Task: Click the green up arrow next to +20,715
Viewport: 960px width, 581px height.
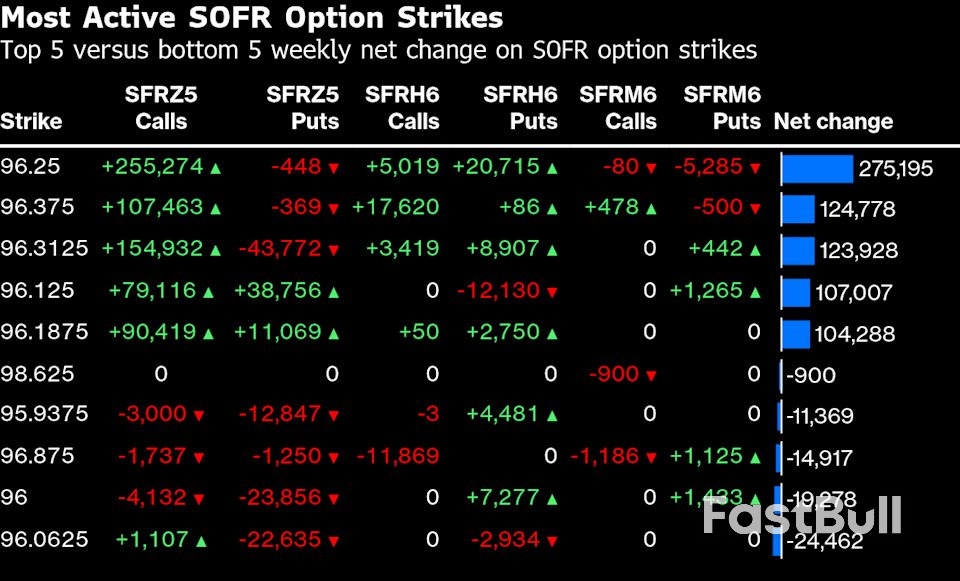Action: [x=552, y=168]
